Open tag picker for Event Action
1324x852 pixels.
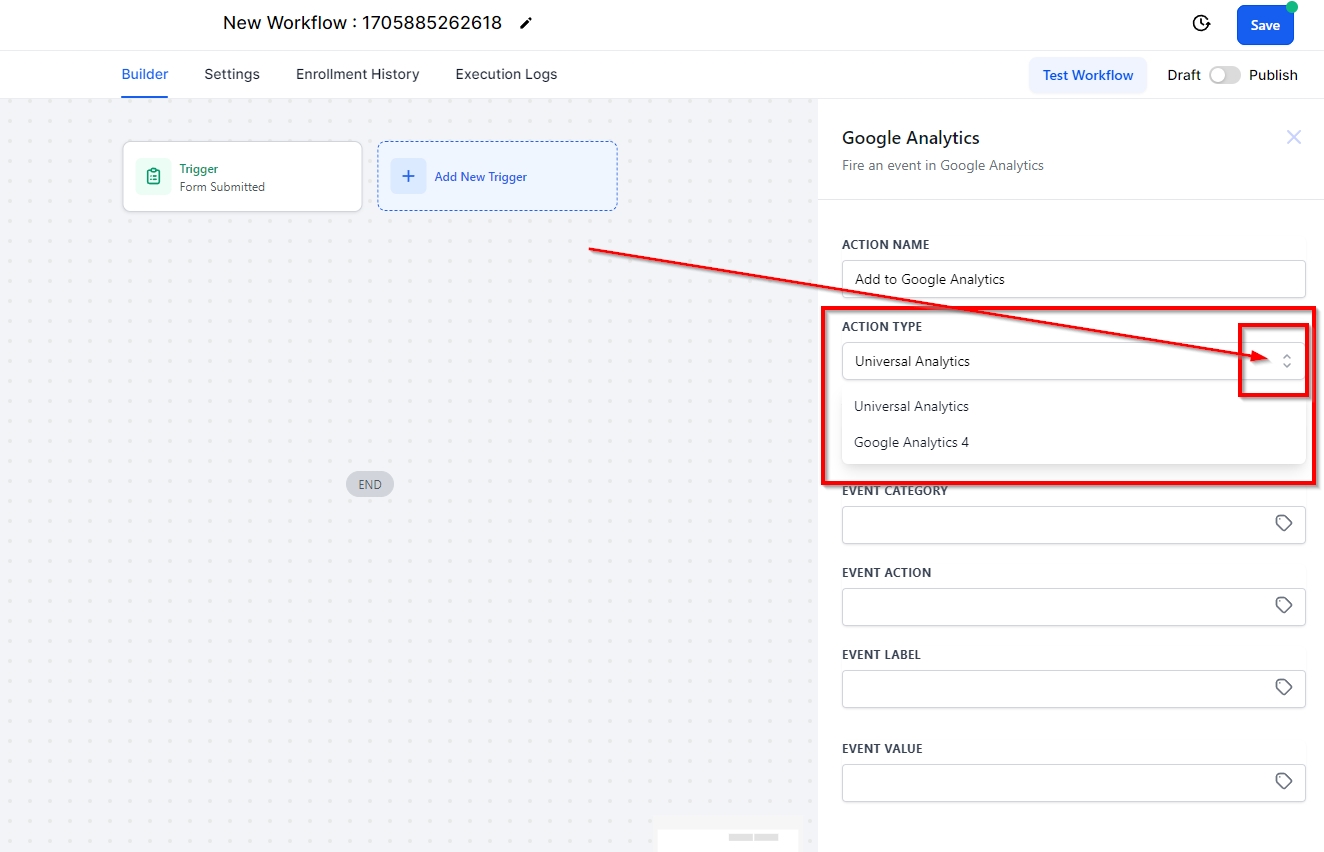(x=1284, y=605)
